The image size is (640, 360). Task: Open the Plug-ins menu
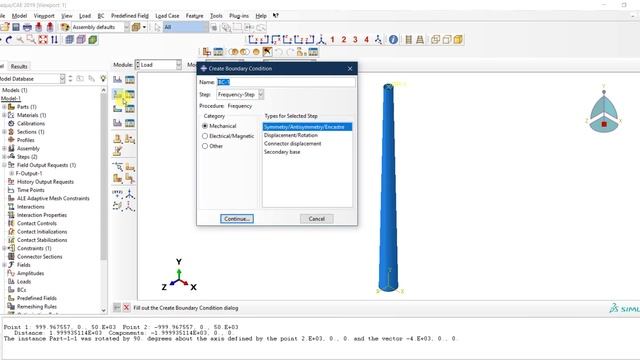[239, 16]
